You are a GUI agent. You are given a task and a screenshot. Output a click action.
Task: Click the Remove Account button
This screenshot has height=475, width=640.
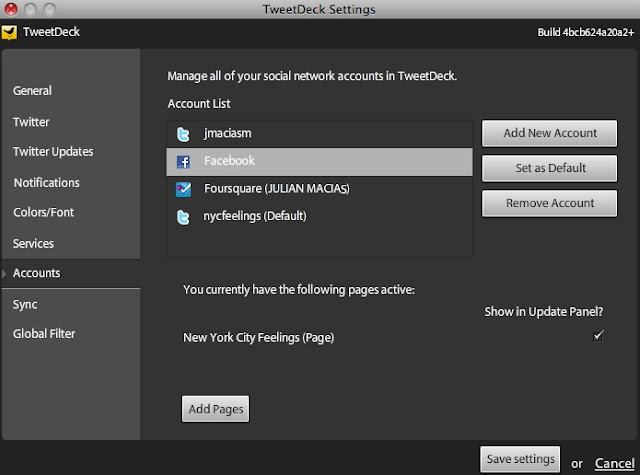[x=549, y=203]
